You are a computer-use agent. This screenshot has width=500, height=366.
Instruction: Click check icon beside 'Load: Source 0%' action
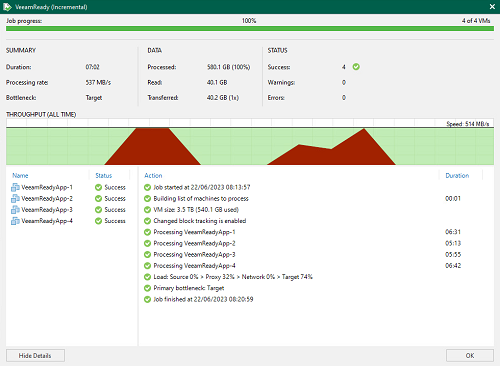coord(147,277)
